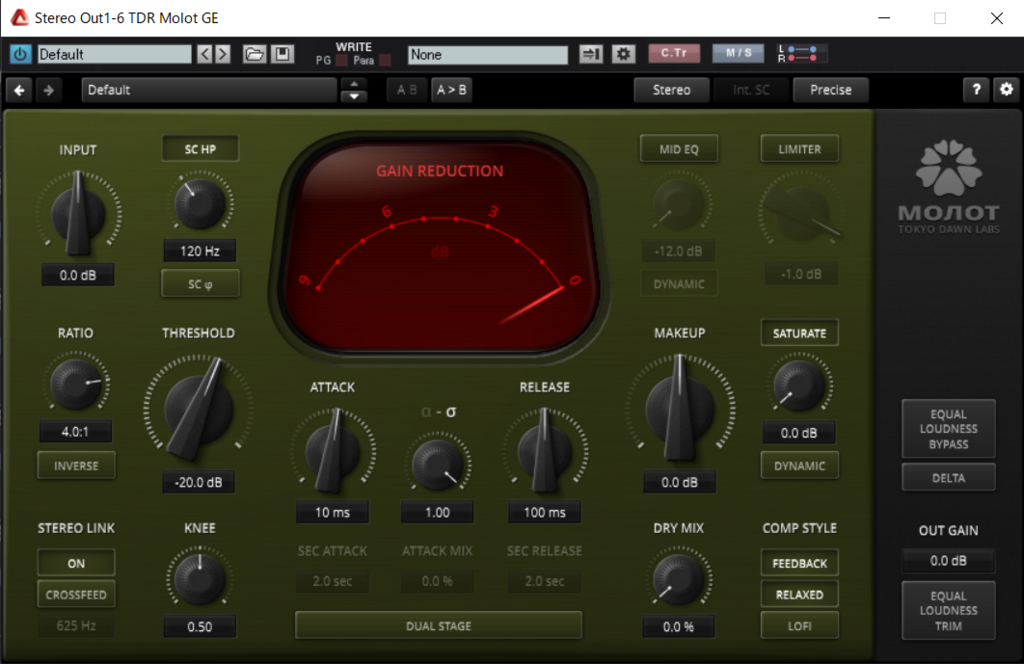
Task: Click the host preset name field Default
Action: tap(114, 54)
